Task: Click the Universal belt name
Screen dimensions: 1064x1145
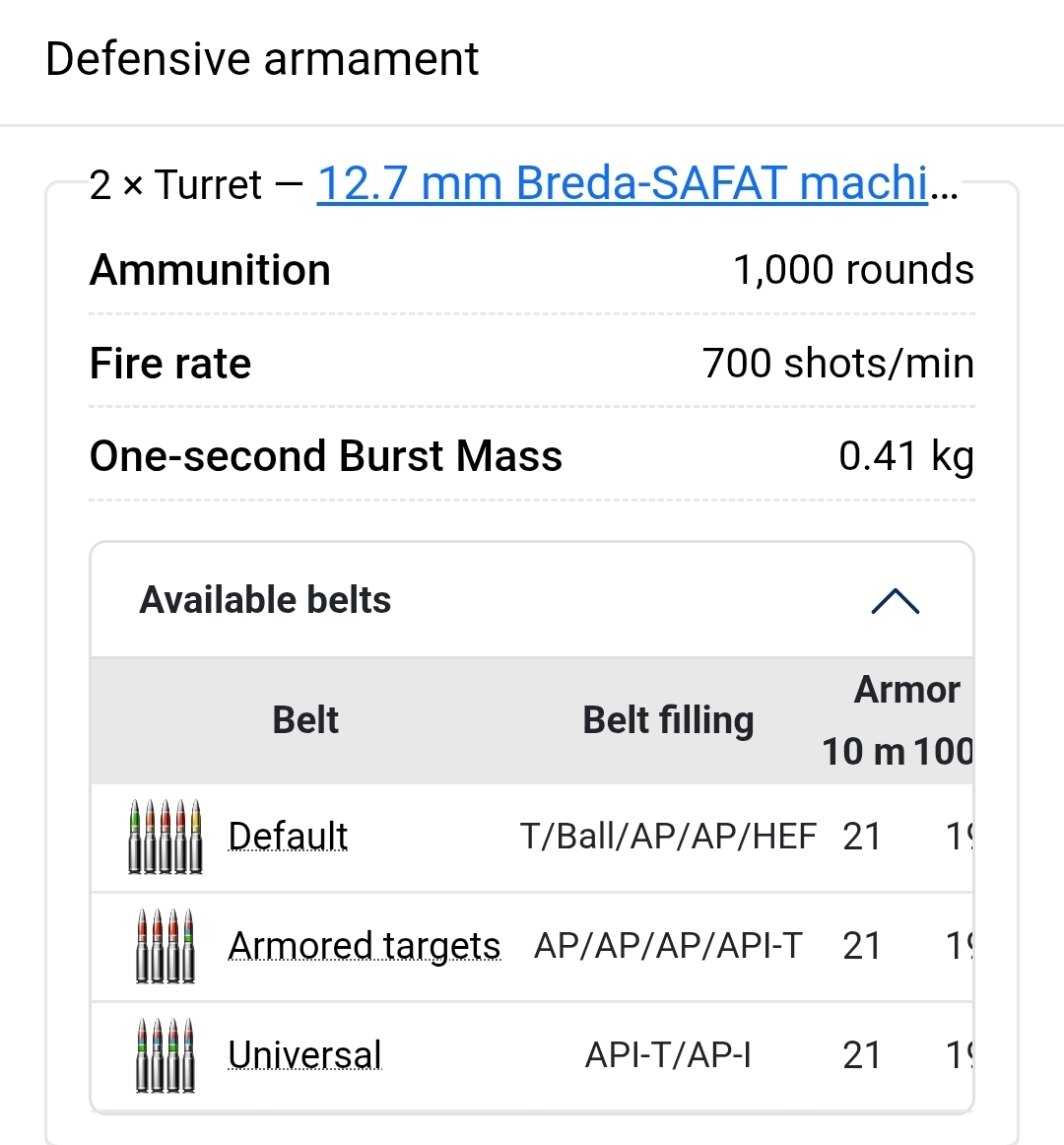Action: click(x=304, y=1055)
